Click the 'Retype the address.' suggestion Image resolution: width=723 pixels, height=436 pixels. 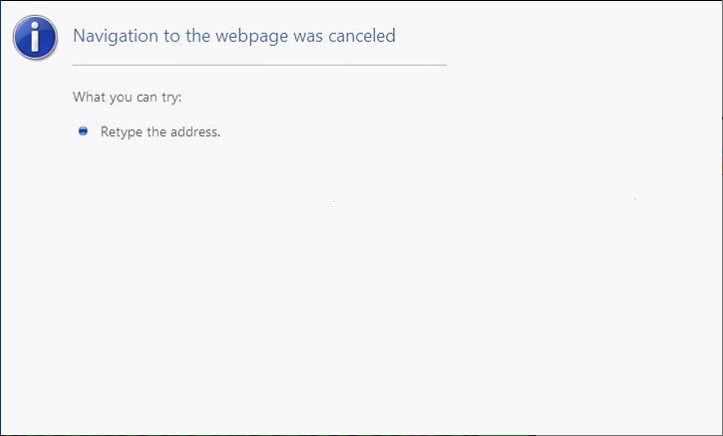[x=160, y=132]
